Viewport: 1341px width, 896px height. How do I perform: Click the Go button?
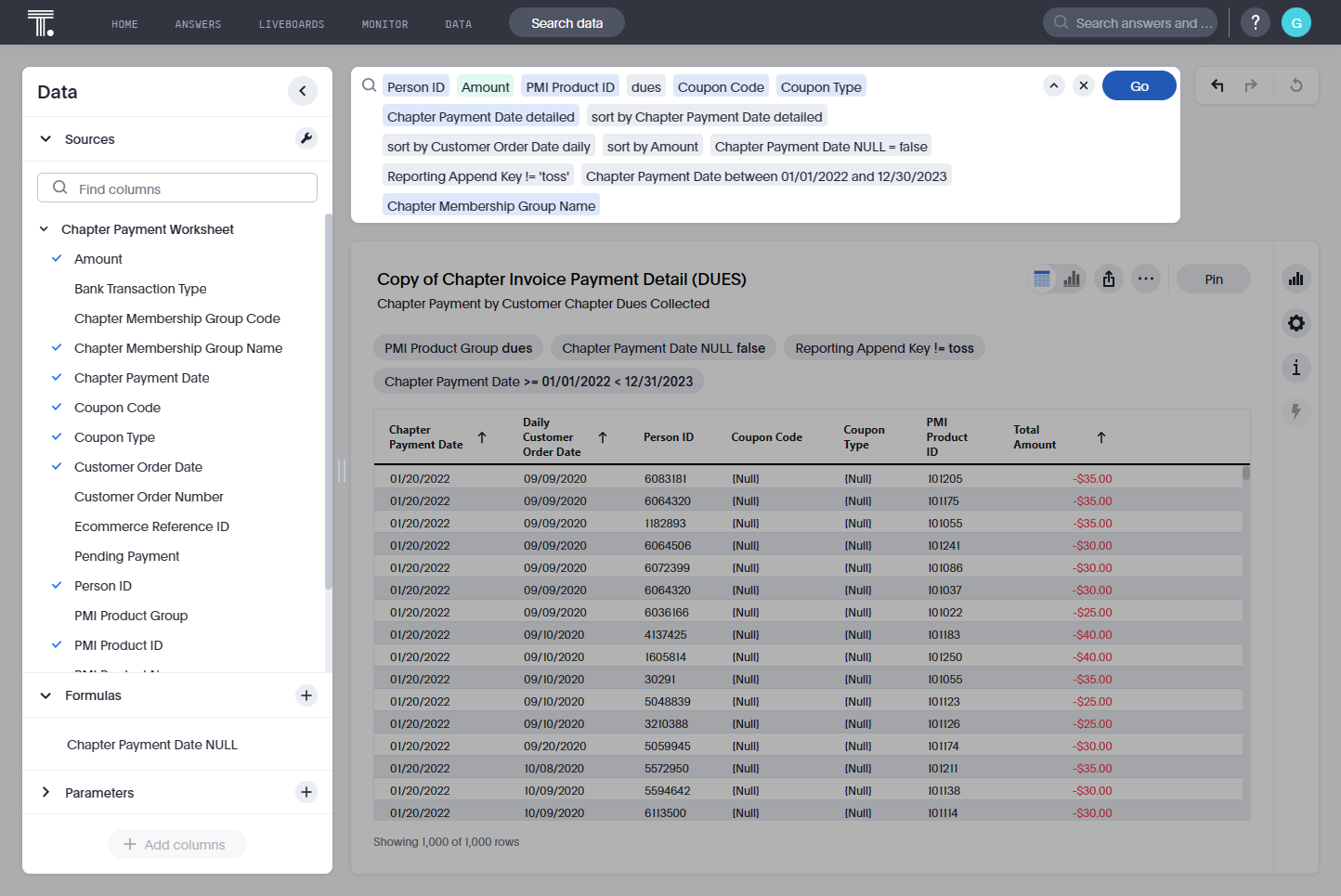click(1139, 85)
